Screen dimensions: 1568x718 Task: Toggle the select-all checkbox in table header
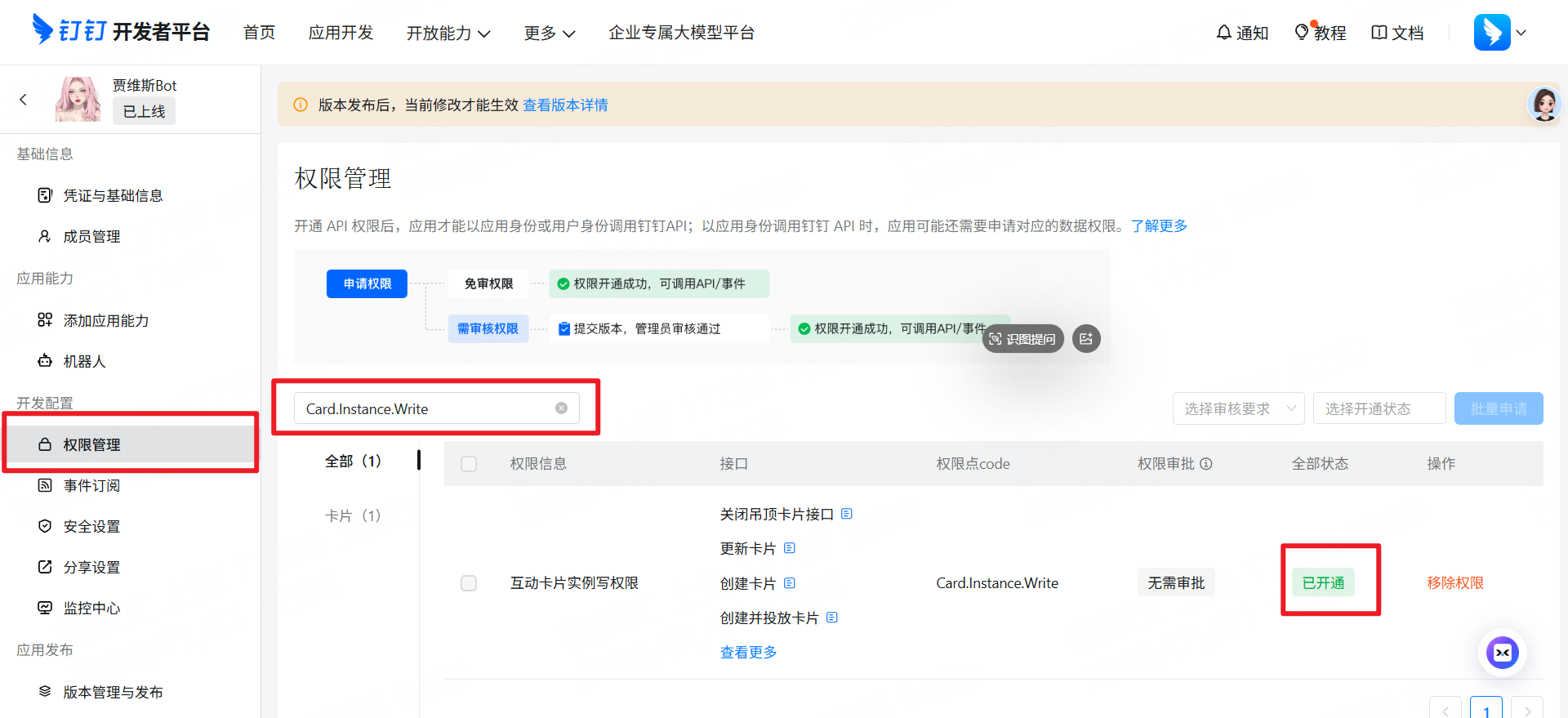[x=469, y=464]
